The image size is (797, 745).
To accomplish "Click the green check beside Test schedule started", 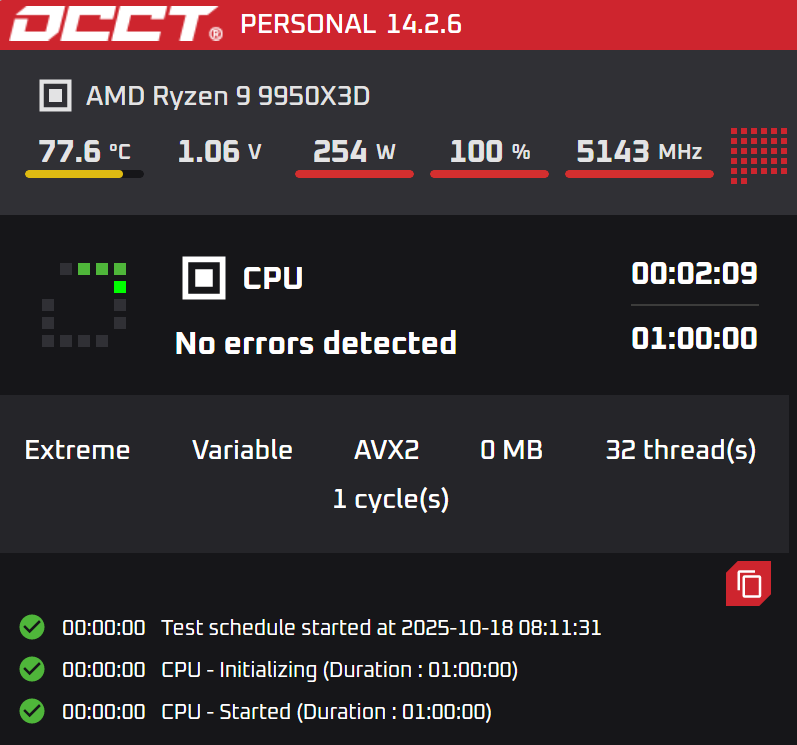I will click(x=32, y=628).
